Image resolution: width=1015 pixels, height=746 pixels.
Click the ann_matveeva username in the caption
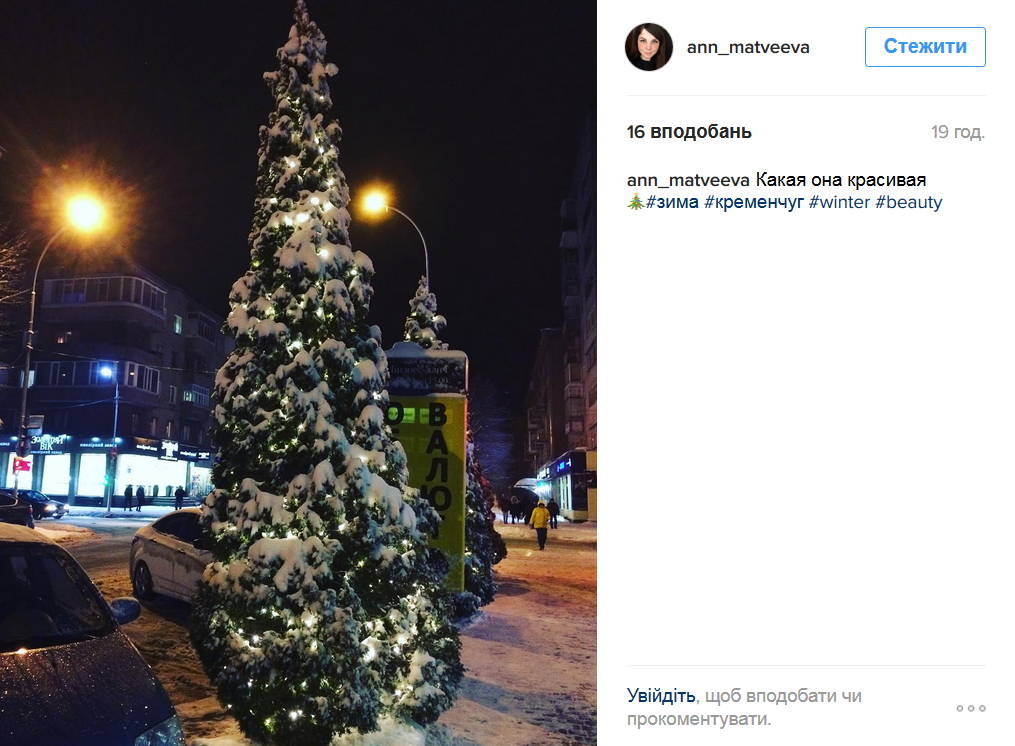(x=688, y=180)
